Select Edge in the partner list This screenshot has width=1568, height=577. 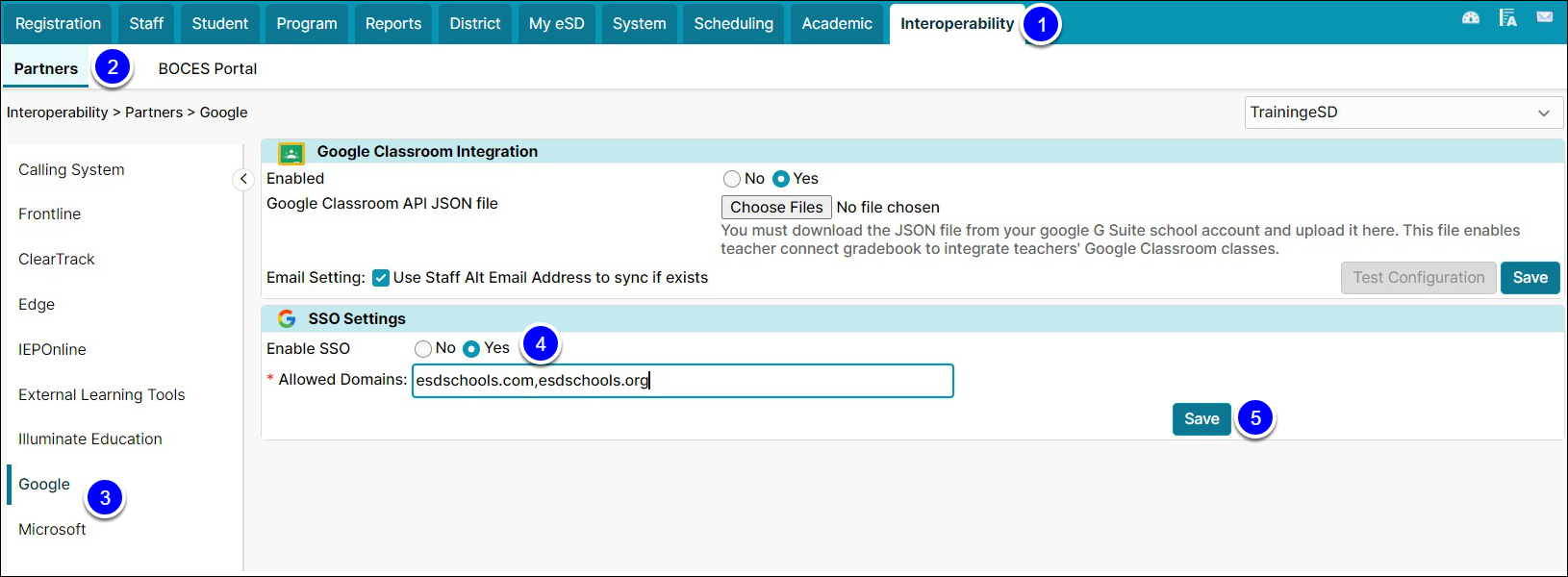[x=37, y=304]
